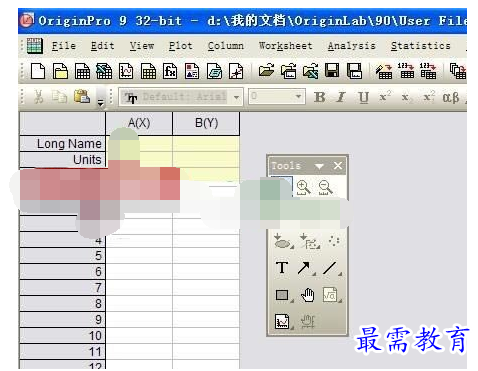Click the Open project folder icon
Screen dimensions: 478x371
(x=266, y=71)
